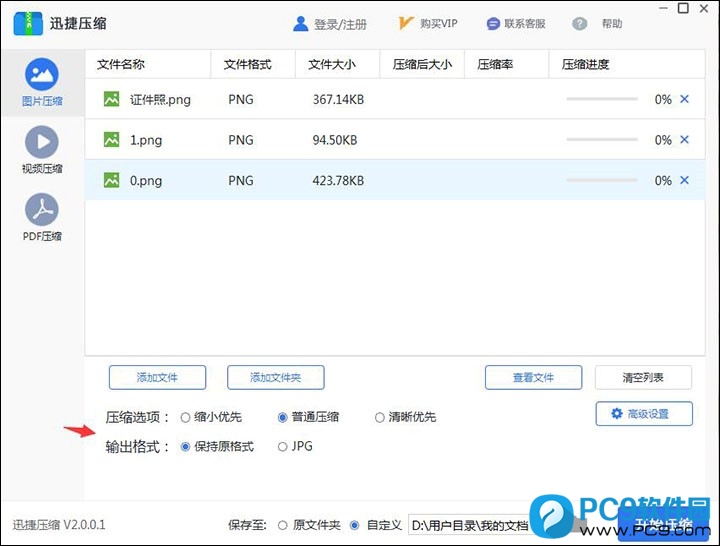The width and height of the screenshot is (720, 546).
Task: Sort by 文件大小 column header
Action: click(x=333, y=65)
